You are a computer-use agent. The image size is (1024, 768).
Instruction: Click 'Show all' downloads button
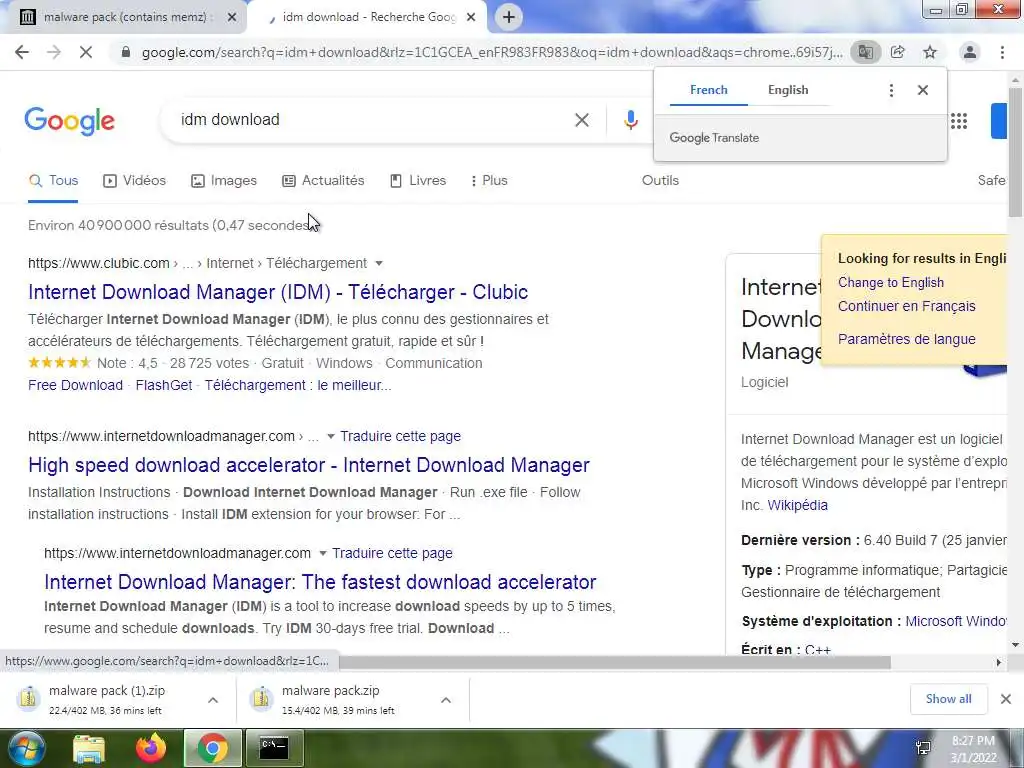(948, 699)
